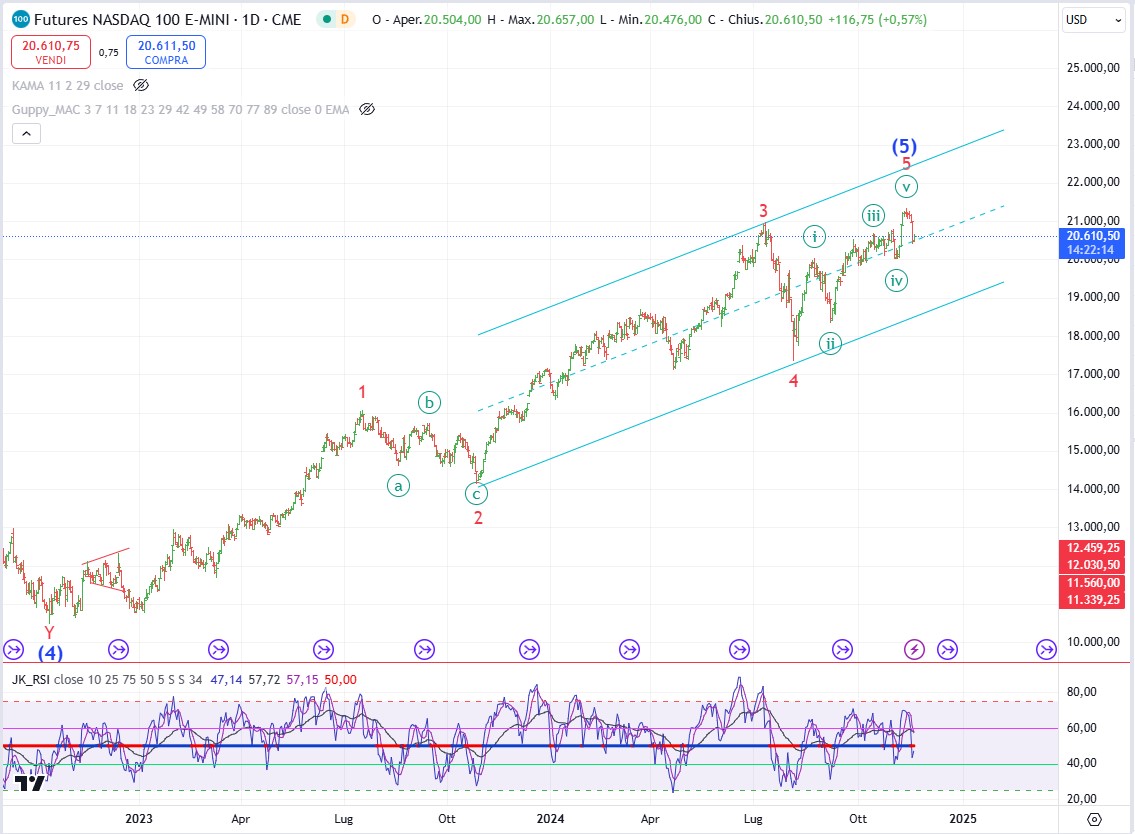Click the 10.000,00 price scale value
Image resolution: width=1135 pixels, height=834 pixels.
(1093, 641)
